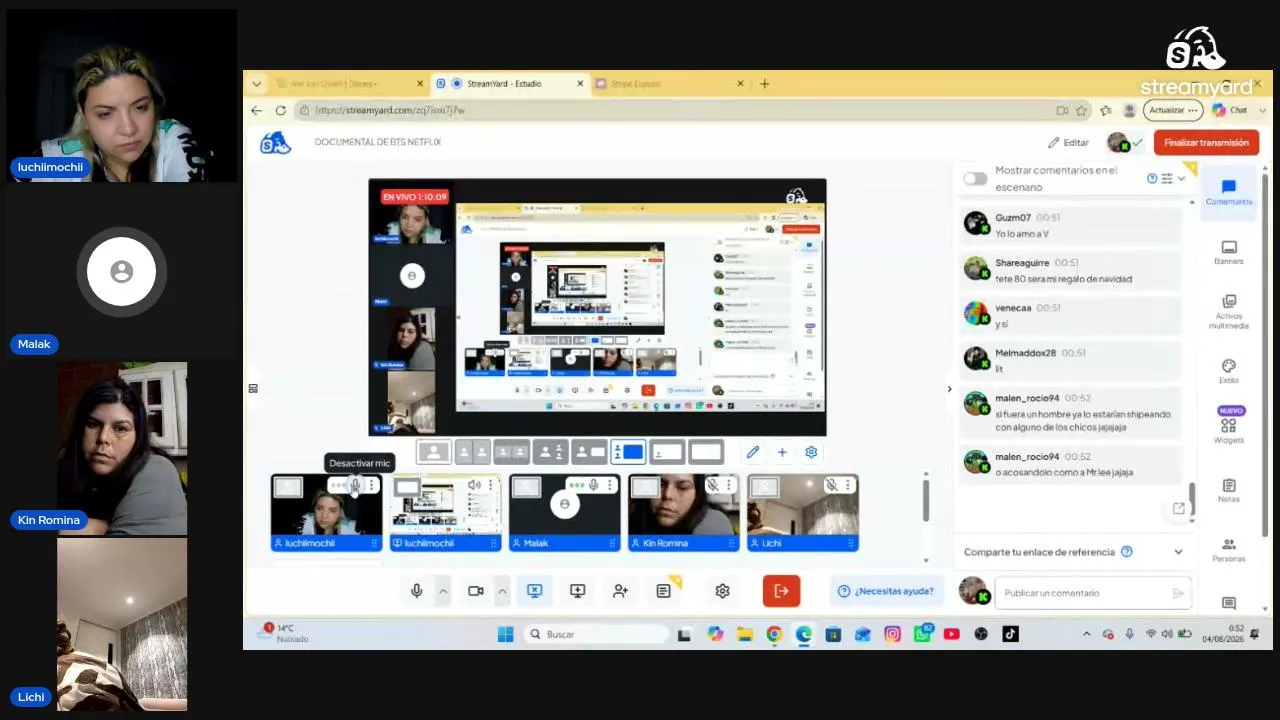Click the browser favorites star icon

[1081, 110]
